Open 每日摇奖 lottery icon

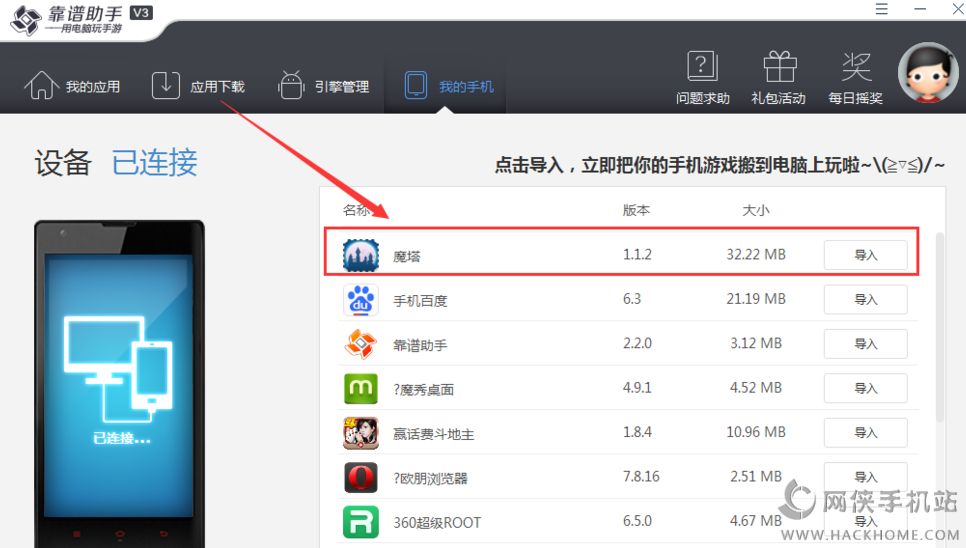pos(856,78)
